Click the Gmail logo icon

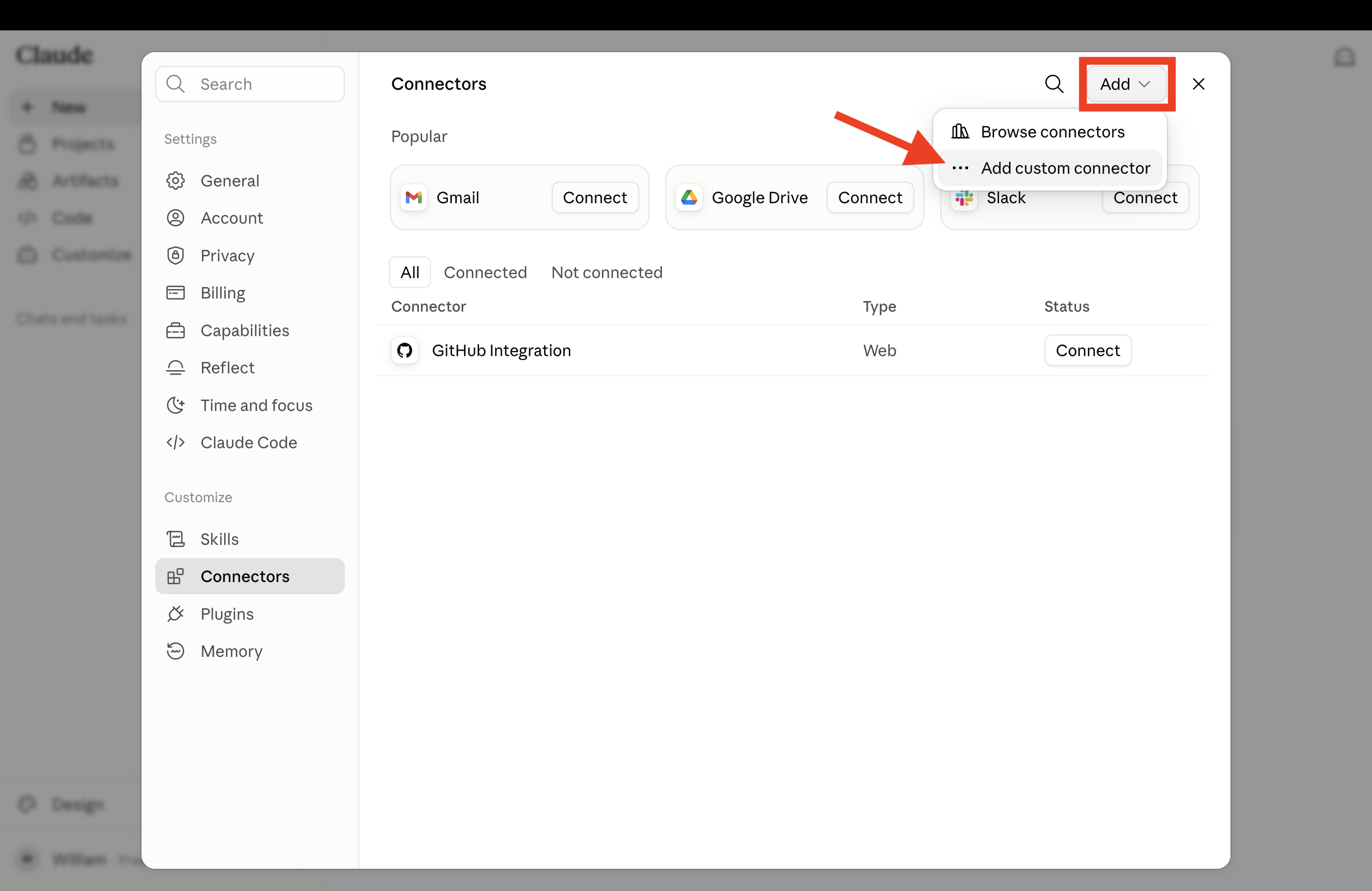(414, 198)
